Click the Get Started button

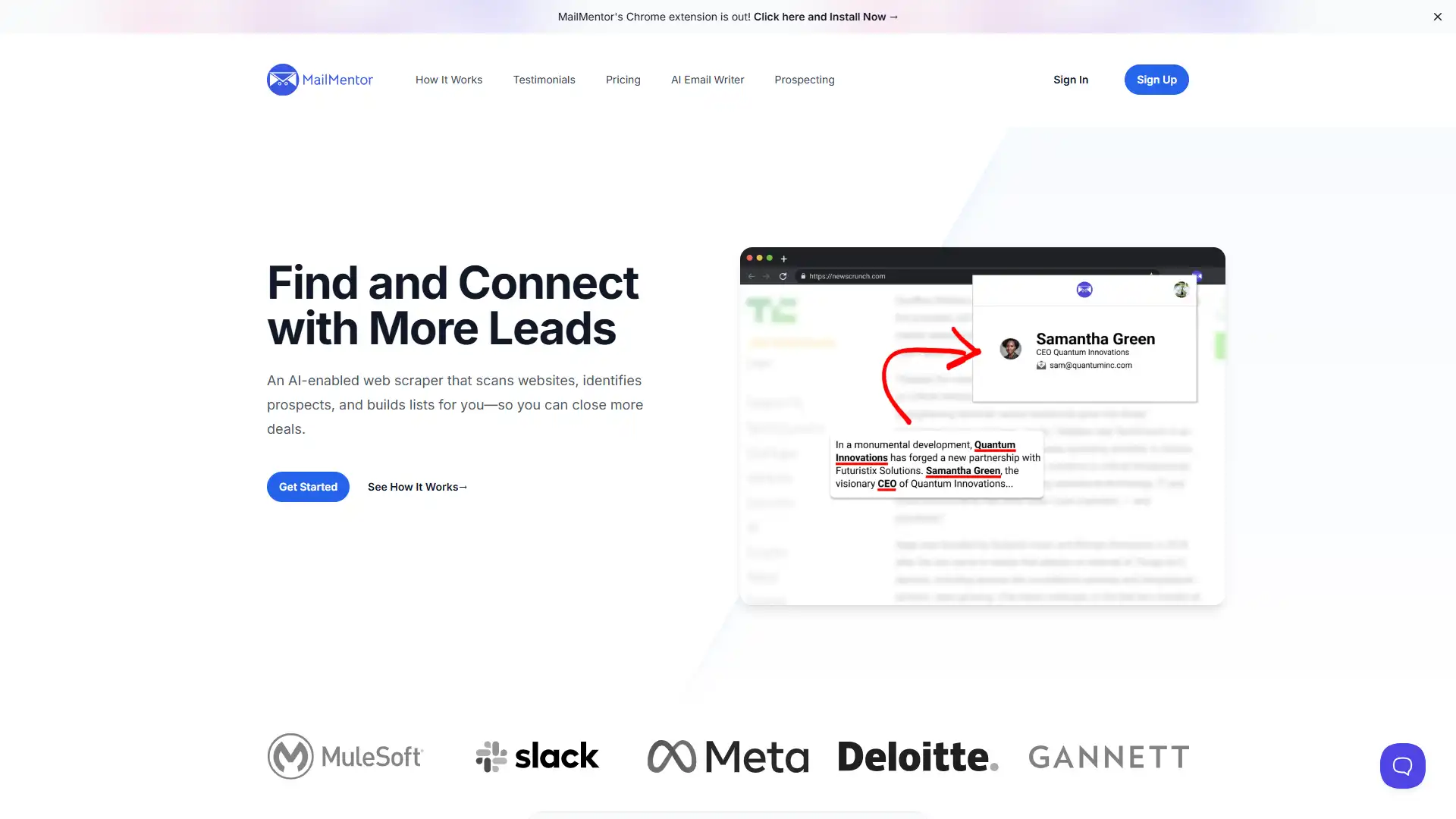(307, 486)
